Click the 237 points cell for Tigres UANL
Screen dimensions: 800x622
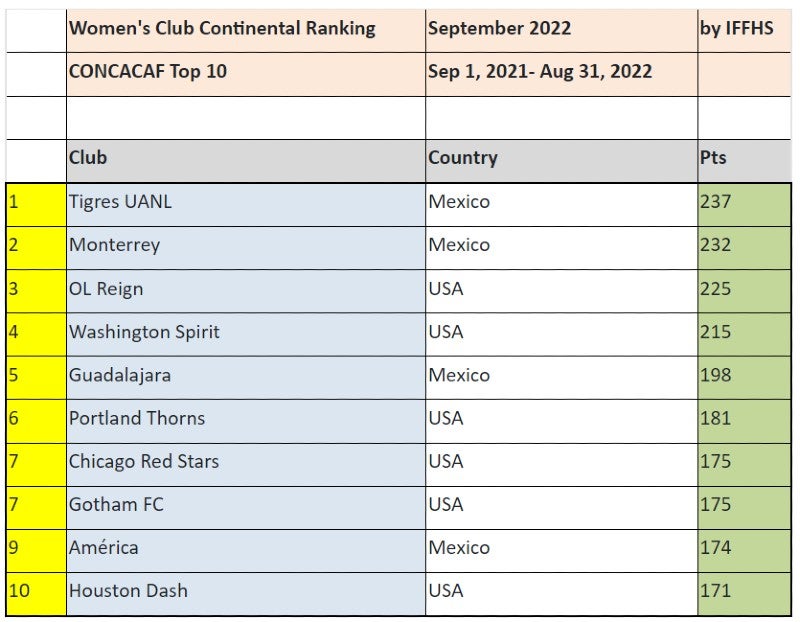(x=742, y=202)
